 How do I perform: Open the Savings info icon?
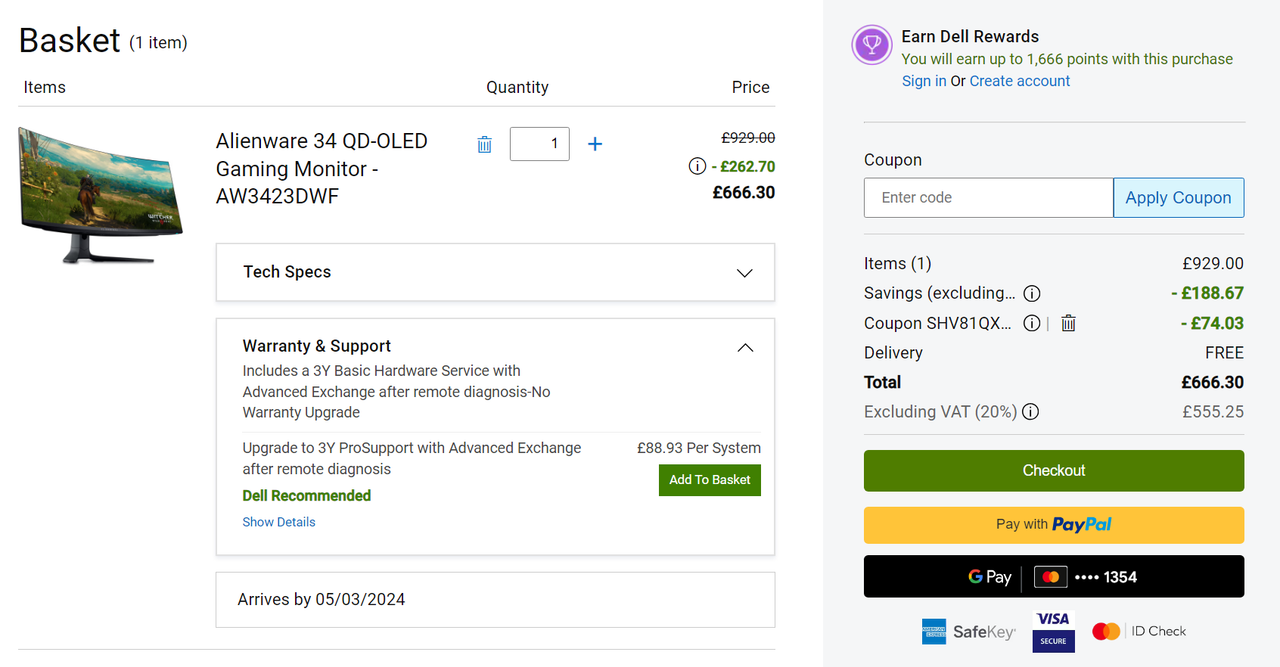1032,293
